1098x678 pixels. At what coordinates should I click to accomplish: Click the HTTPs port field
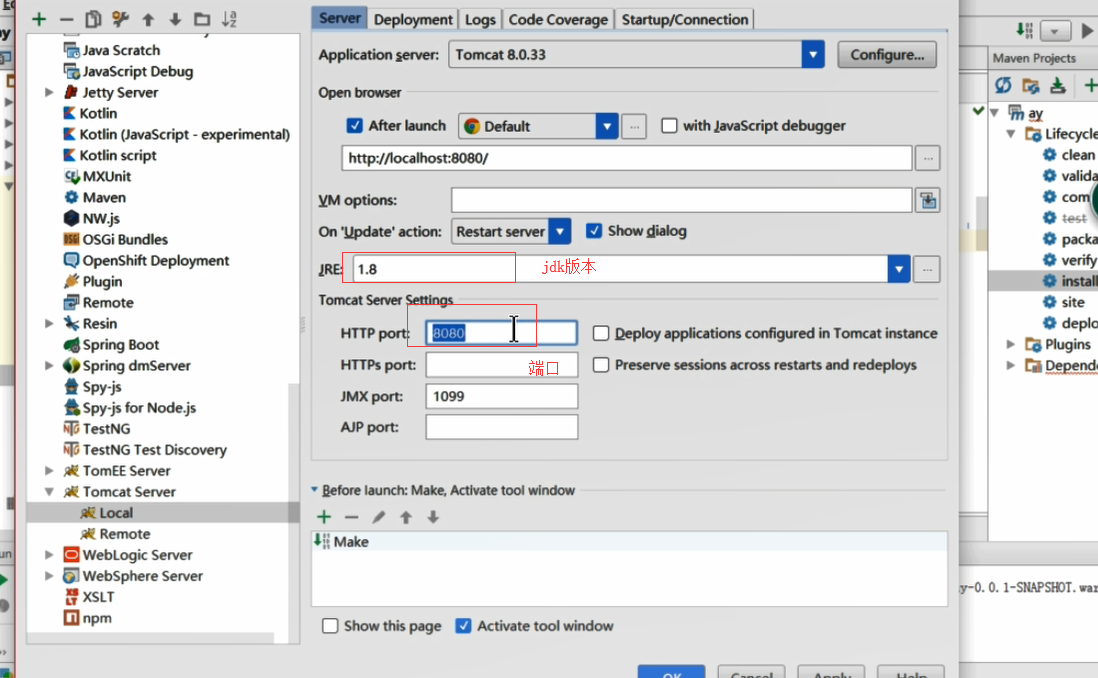(x=501, y=364)
